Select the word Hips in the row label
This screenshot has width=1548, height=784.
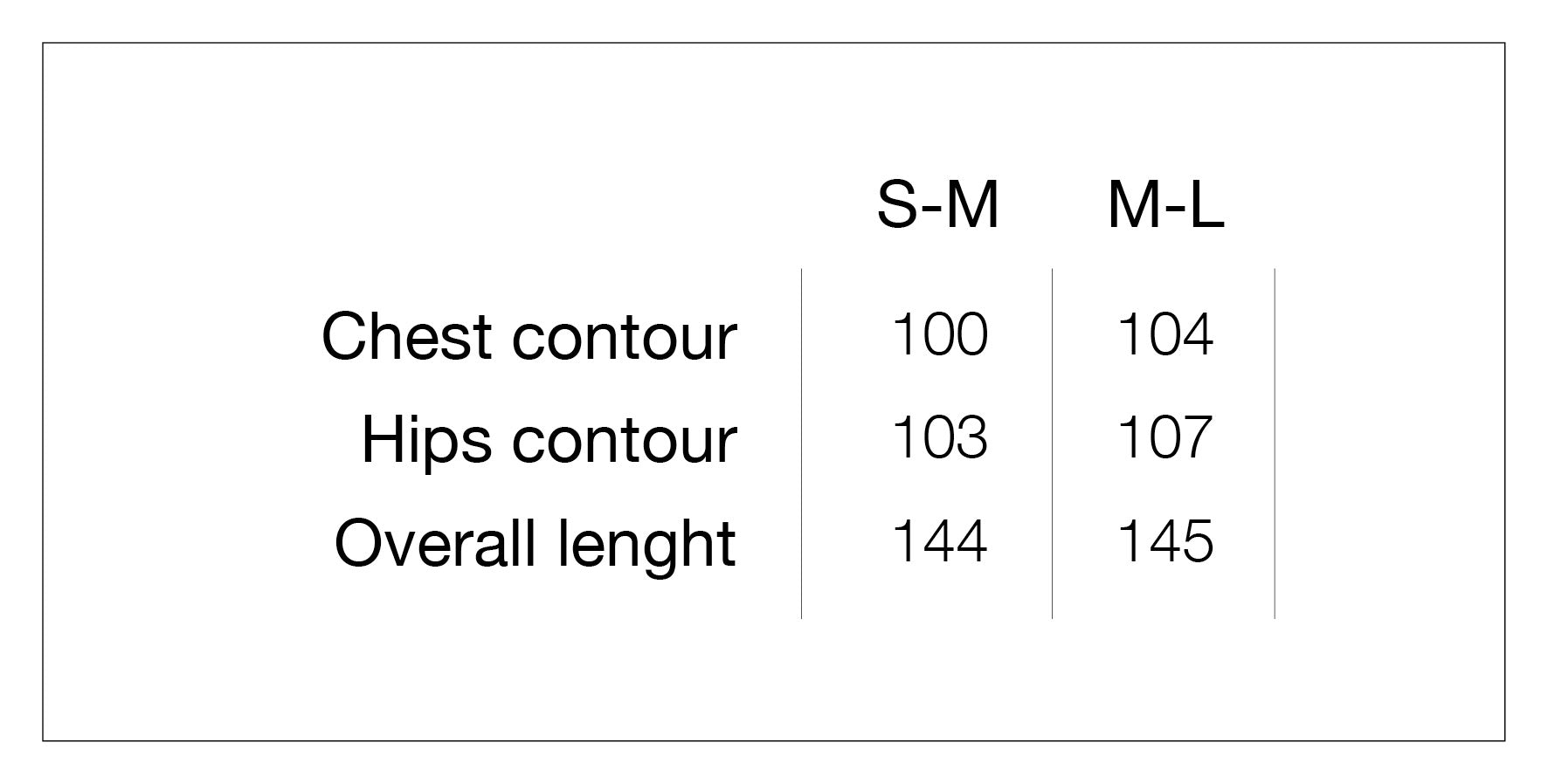pyautogui.click(x=426, y=441)
